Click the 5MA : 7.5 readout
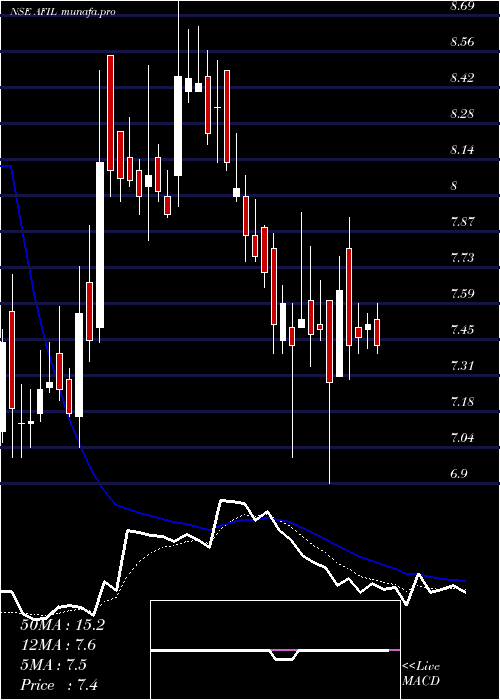This screenshot has height=700, width=500. pos(54,665)
